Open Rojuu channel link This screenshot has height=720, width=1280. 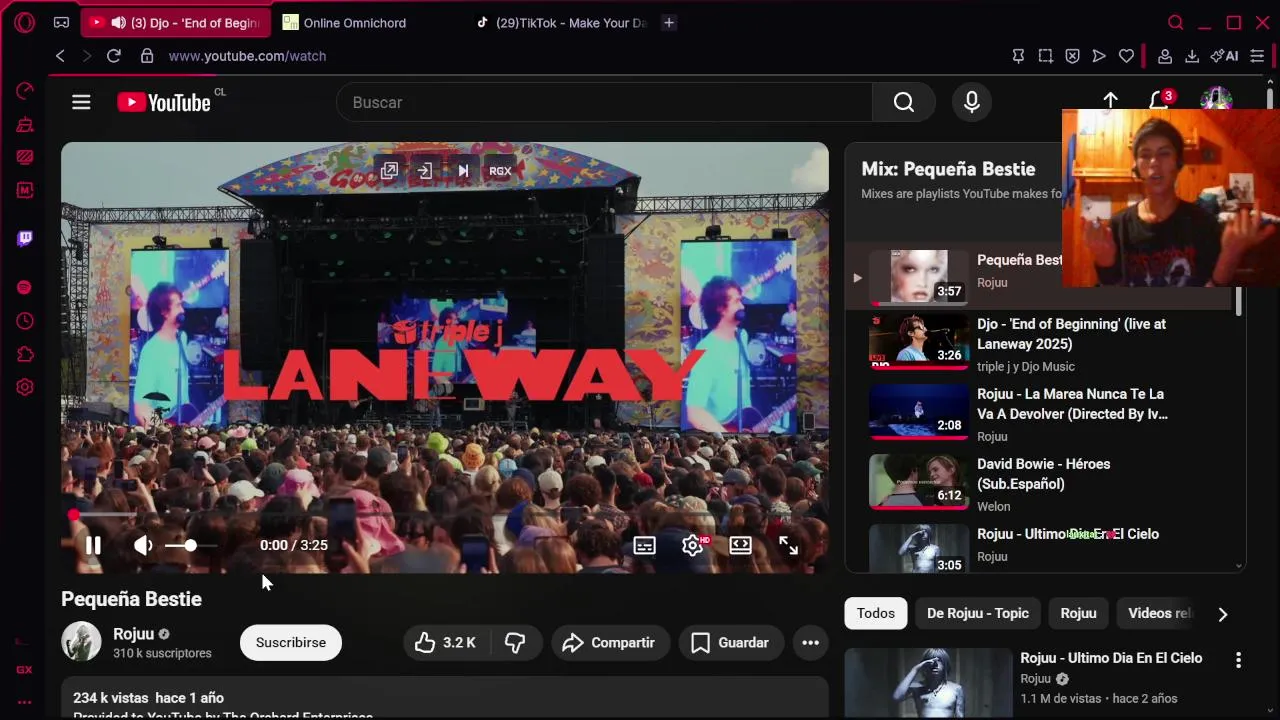[x=133, y=634]
